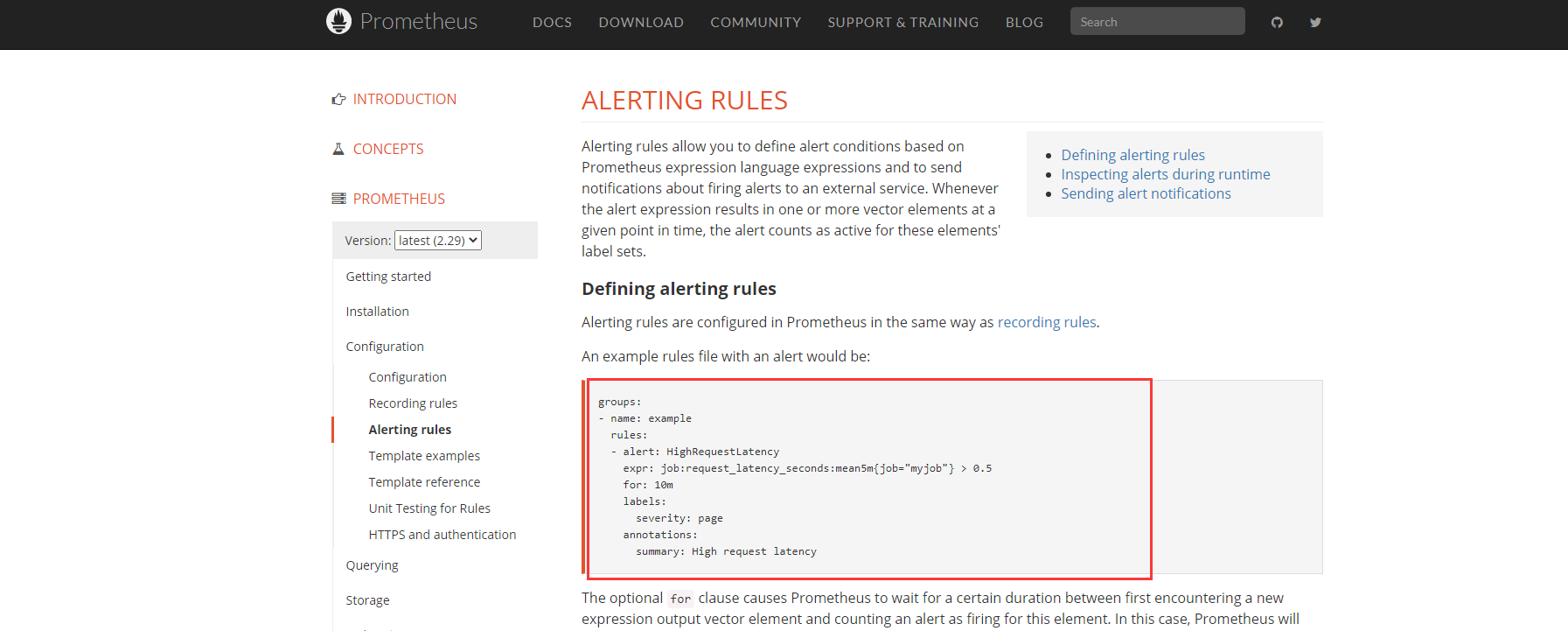Open the Twitter icon link
Image resolution: width=1568 pixels, height=631 pixels.
tap(1315, 22)
